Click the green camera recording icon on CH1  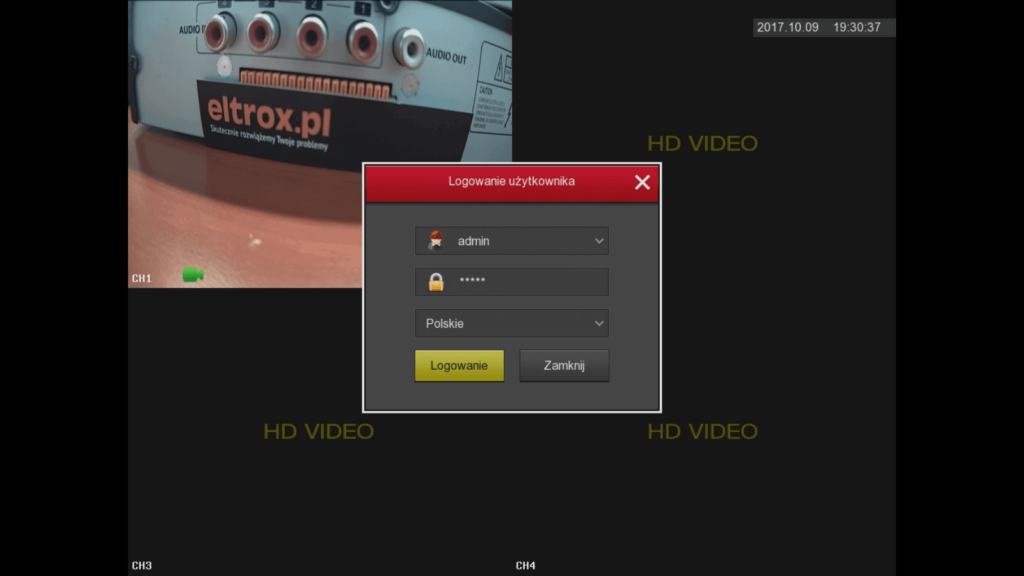click(193, 276)
